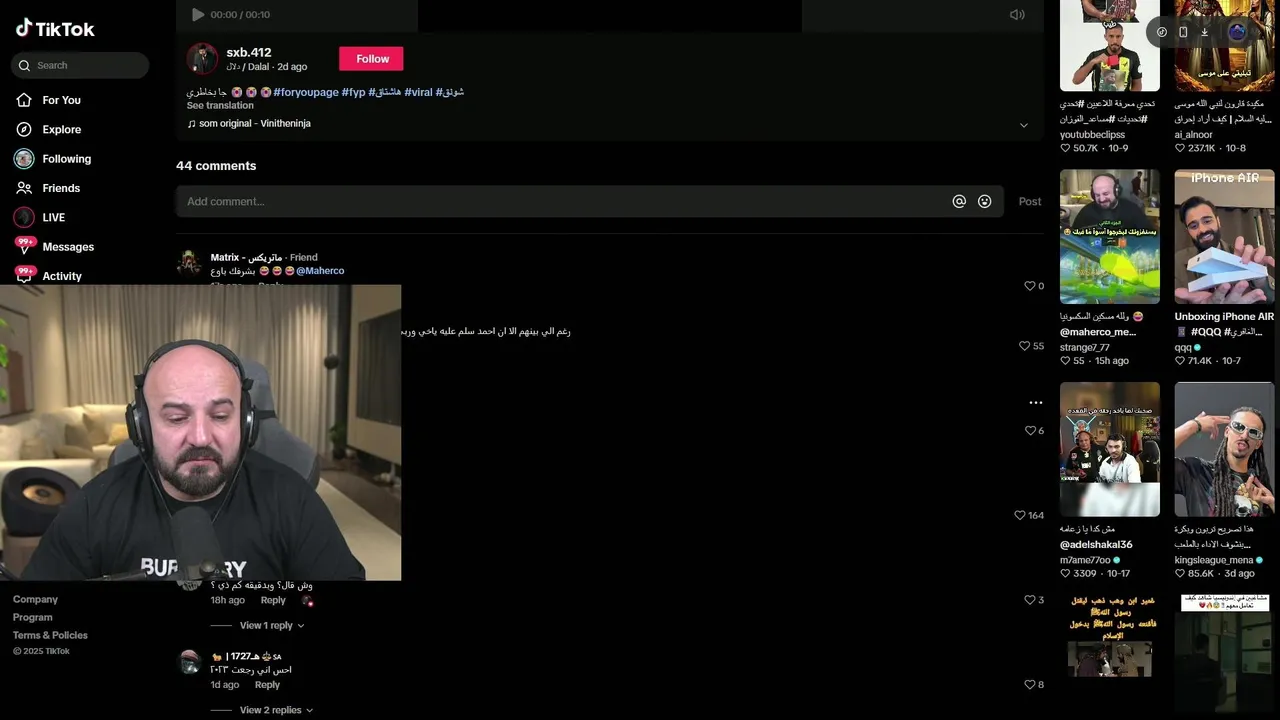Click the Messages 99+ badge icon
Image resolution: width=1280 pixels, height=720 pixels.
24,246
